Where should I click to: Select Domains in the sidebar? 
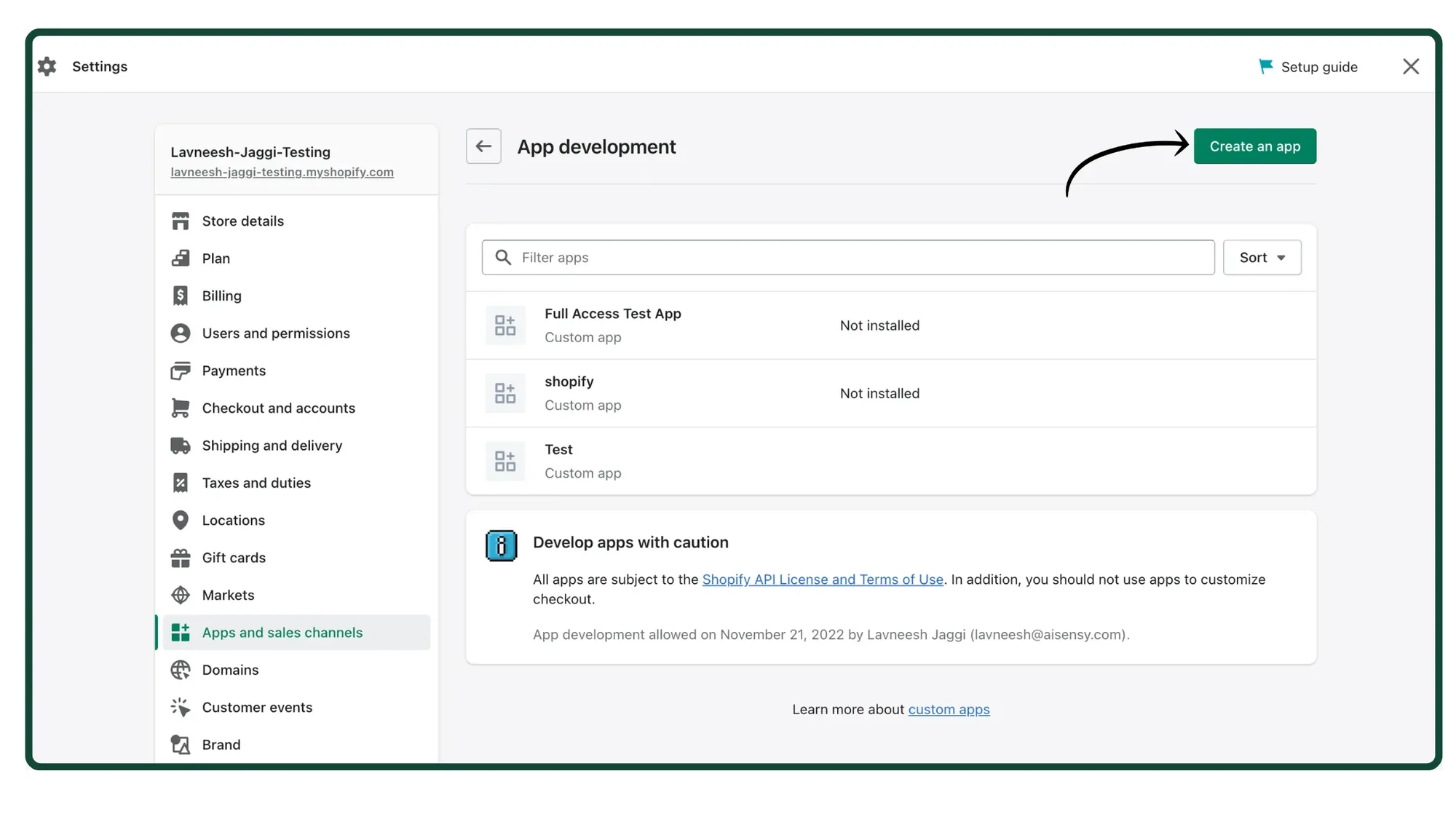(x=230, y=670)
